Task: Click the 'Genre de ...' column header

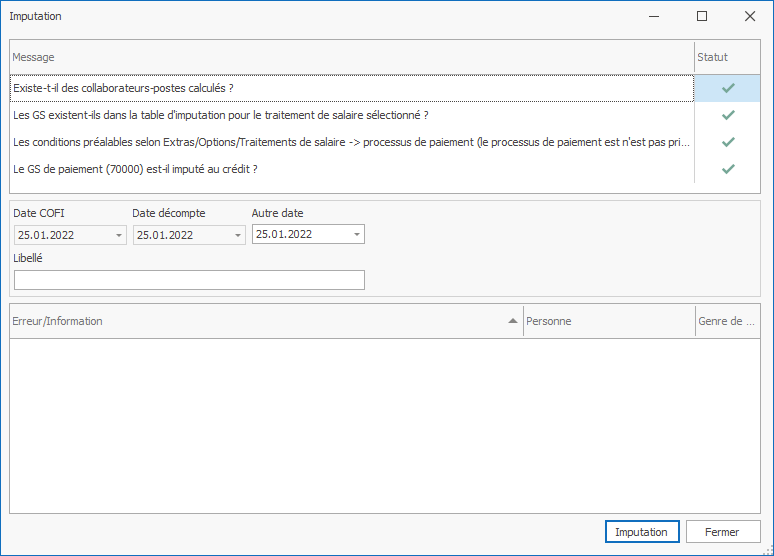Action: click(x=727, y=321)
